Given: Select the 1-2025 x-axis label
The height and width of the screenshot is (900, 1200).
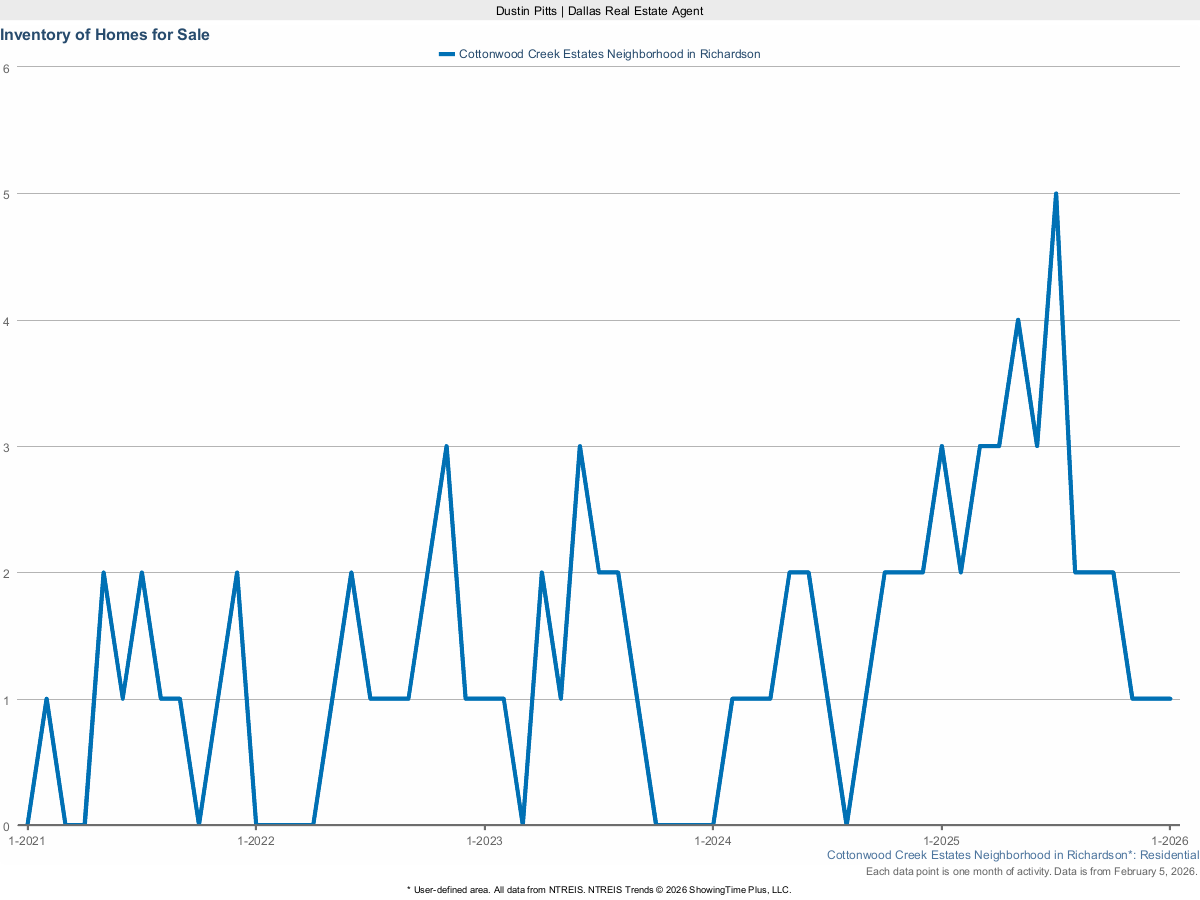Looking at the screenshot, I should (941, 840).
